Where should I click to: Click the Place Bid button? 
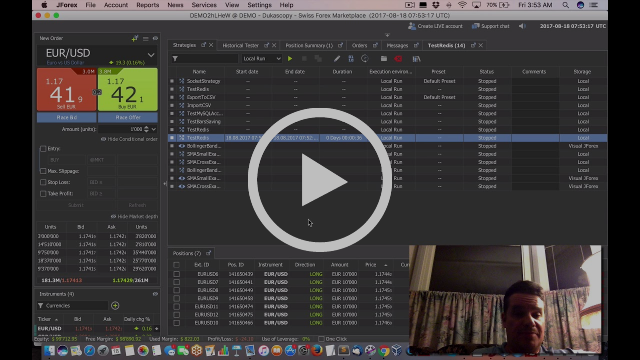[x=67, y=118]
